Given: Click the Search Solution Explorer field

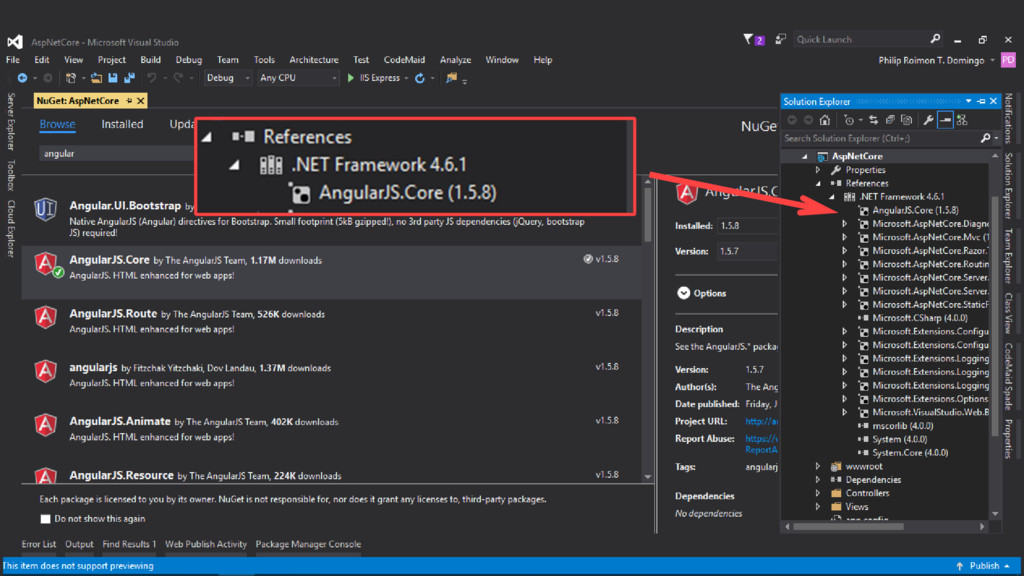Looking at the screenshot, I should pos(880,138).
